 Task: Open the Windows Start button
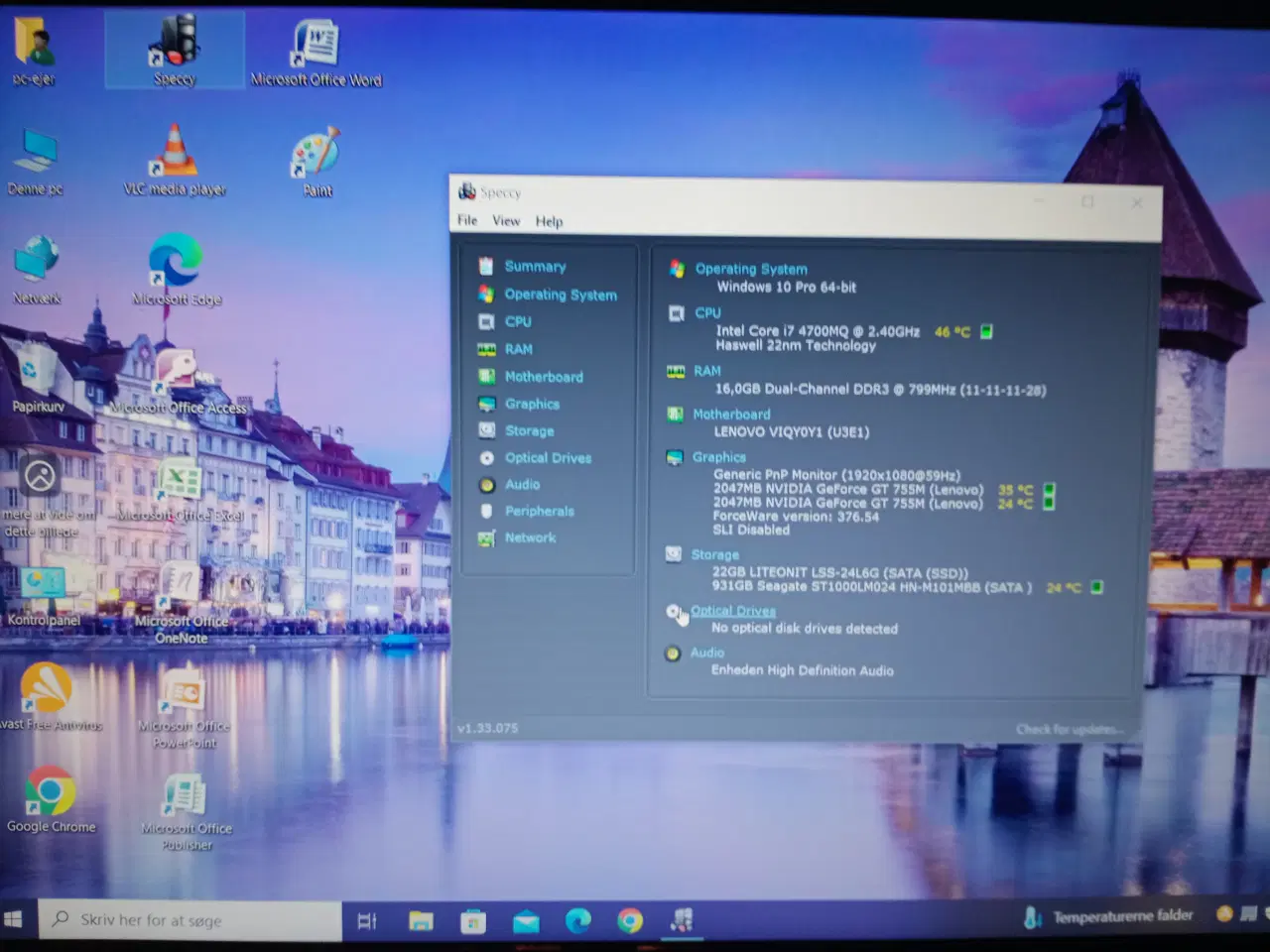pyautogui.click(x=14, y=919)
